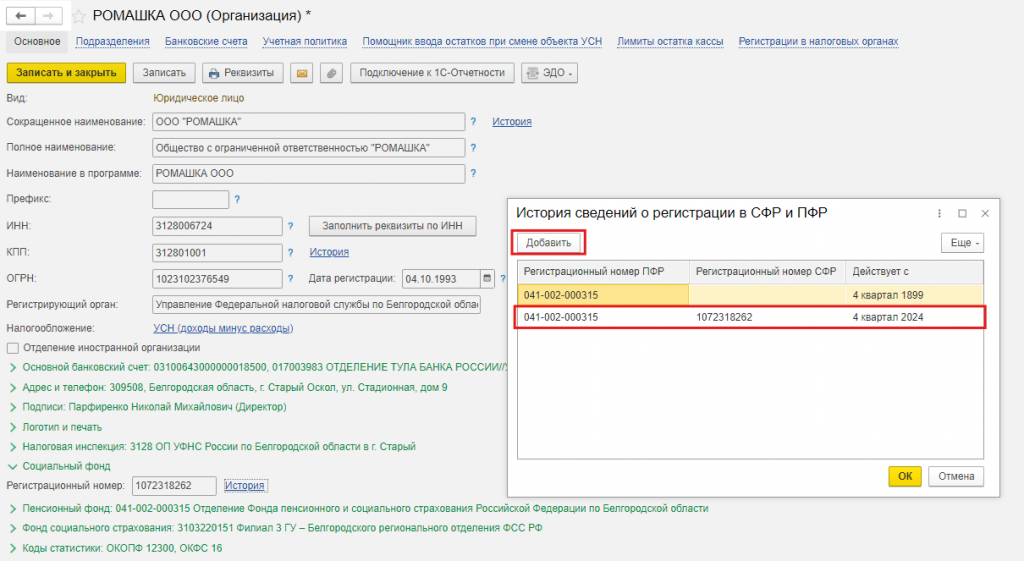The height and width of the screenshot is (561, 1024).
Task: Open Банковские счета tab link
Action: click(x=206, y=42)
